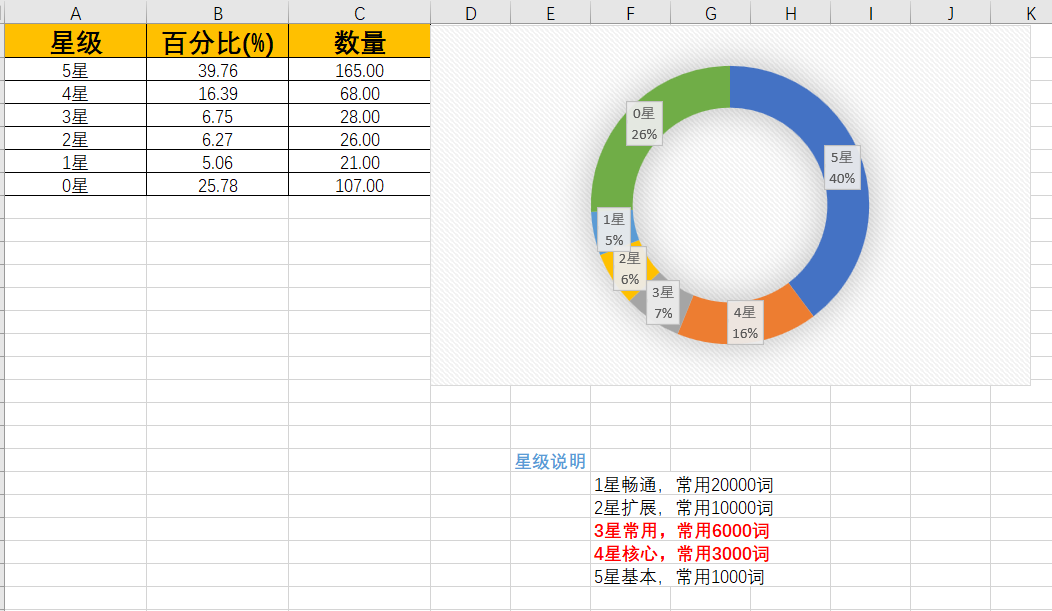Click the percentage cell 16.39

(x=217, y=93)
